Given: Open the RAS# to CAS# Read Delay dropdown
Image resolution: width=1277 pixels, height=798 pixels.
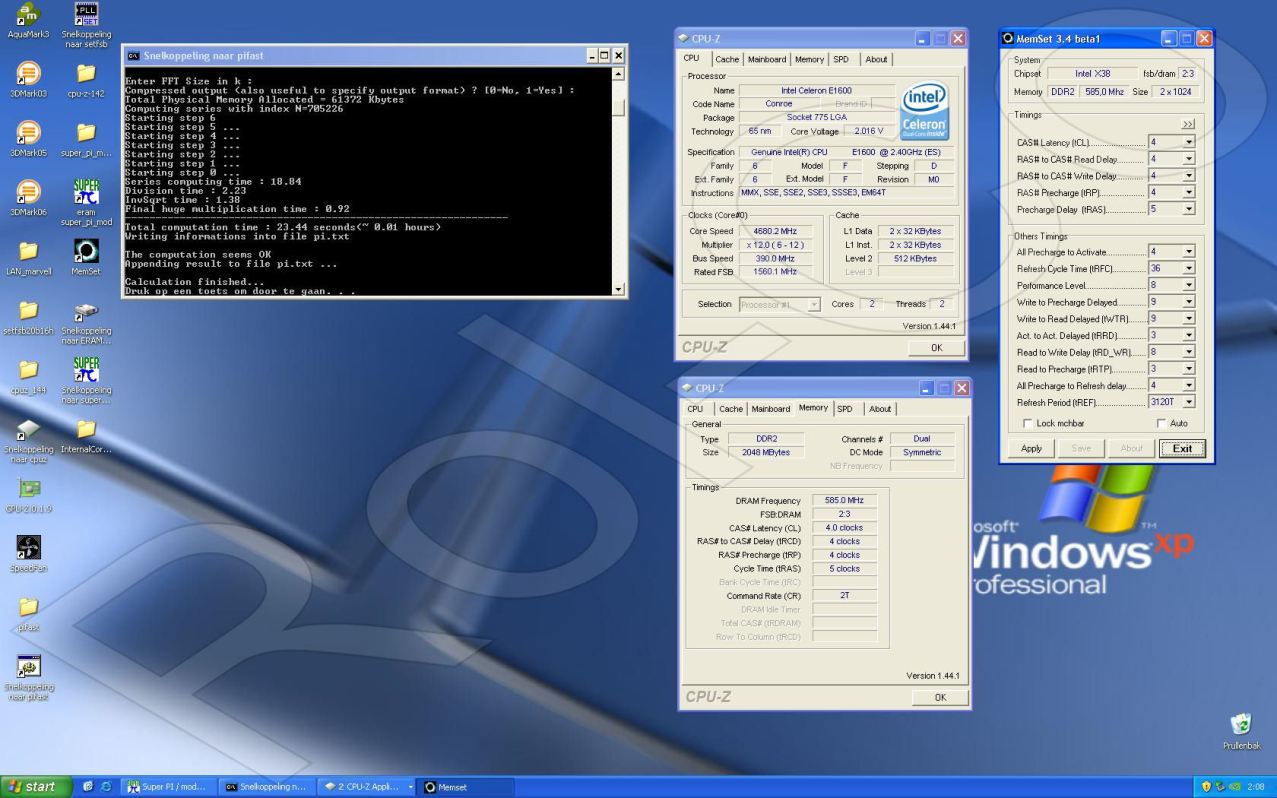Looking at the screenshot, I should click(x=1188, y=160).
